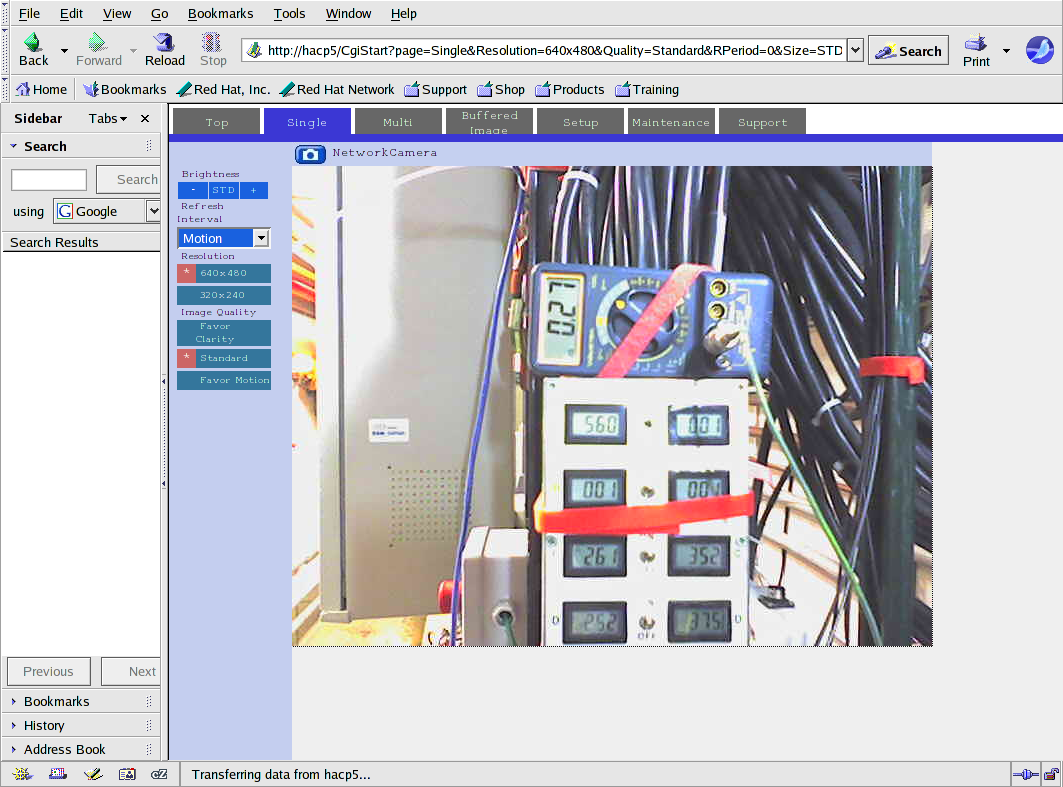Open the Window menu
This screenshot has width=1063, height=787.
tap(348, 14)
